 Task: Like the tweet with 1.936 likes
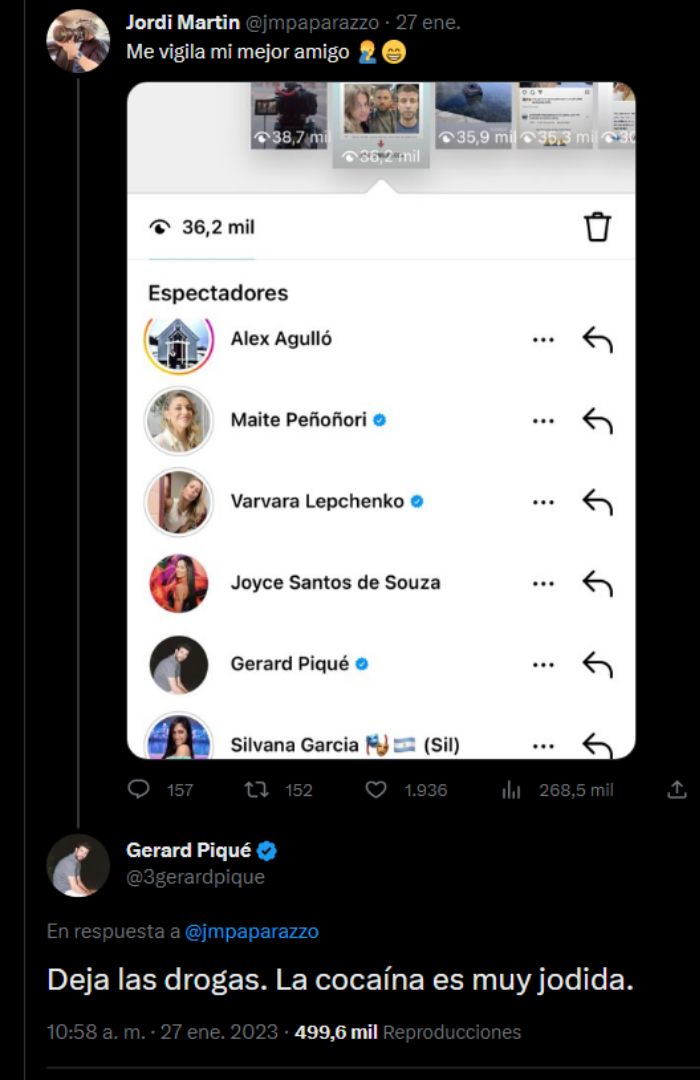coord(376,790)
